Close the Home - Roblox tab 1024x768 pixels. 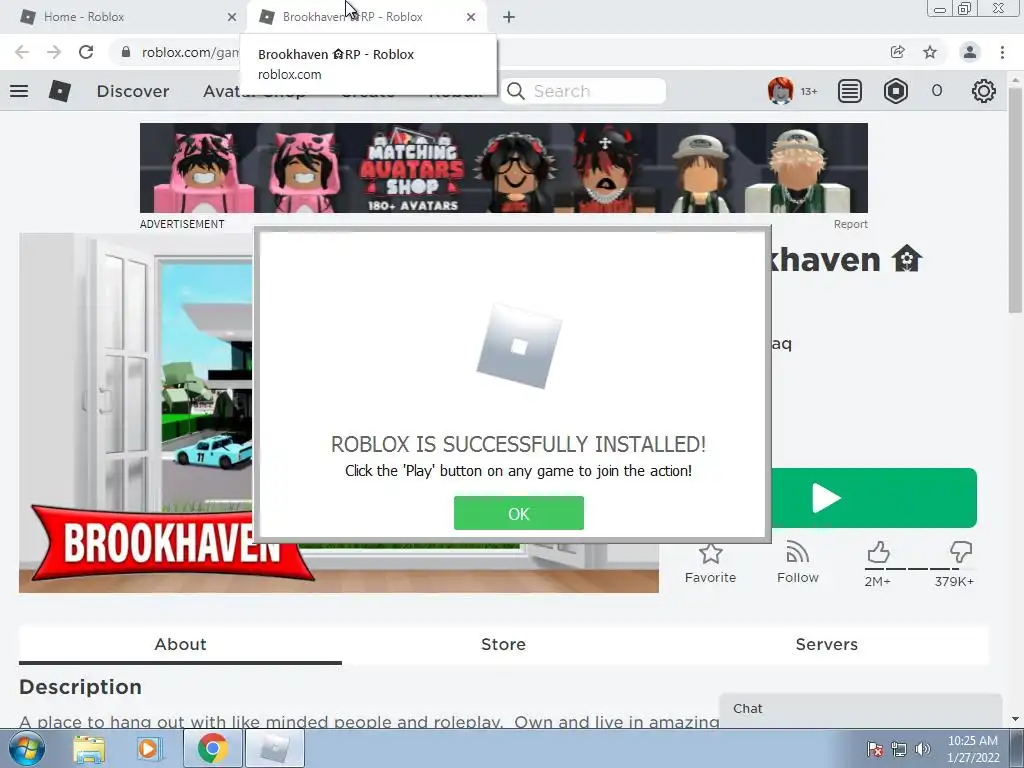[x=232, y=17]
